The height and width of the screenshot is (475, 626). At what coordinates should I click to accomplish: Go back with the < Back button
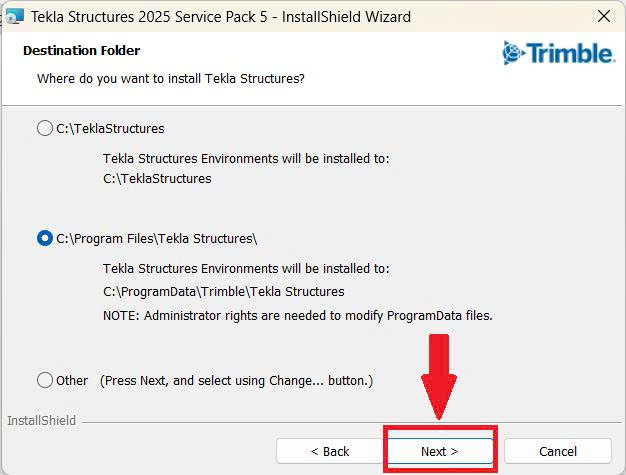coord(329,451)
